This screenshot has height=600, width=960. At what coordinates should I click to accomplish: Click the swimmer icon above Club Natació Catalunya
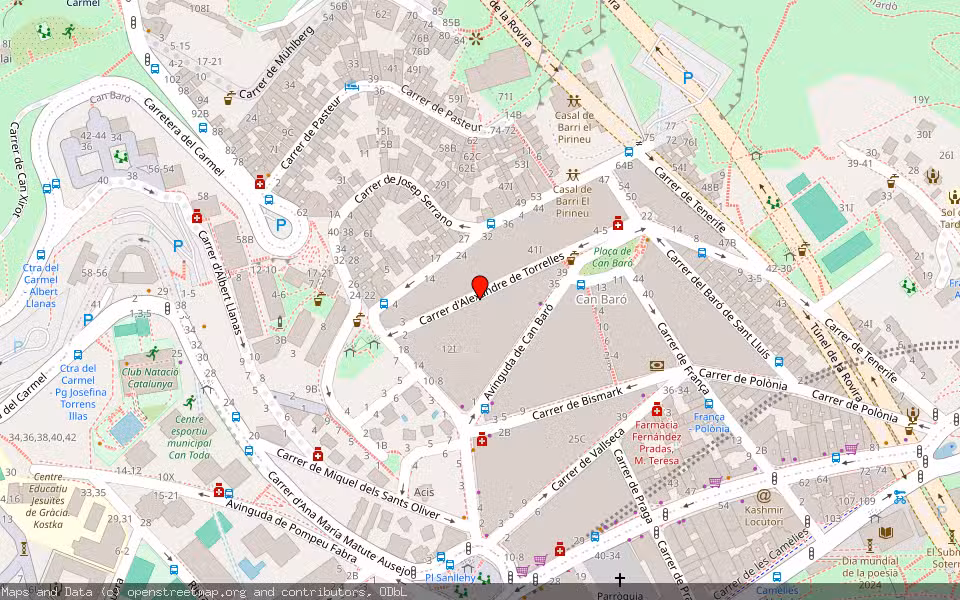[152, 353]
